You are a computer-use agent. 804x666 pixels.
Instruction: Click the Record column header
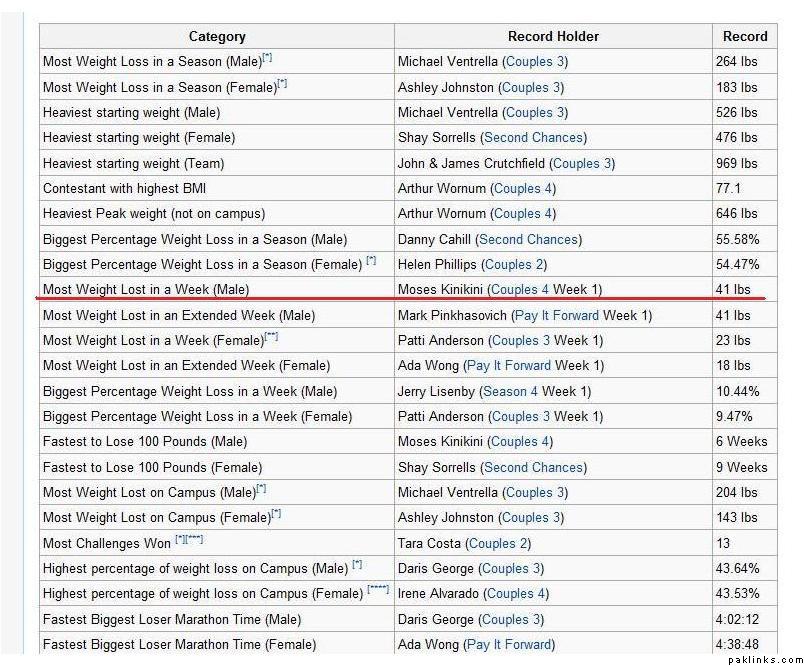tap(745, 36)
